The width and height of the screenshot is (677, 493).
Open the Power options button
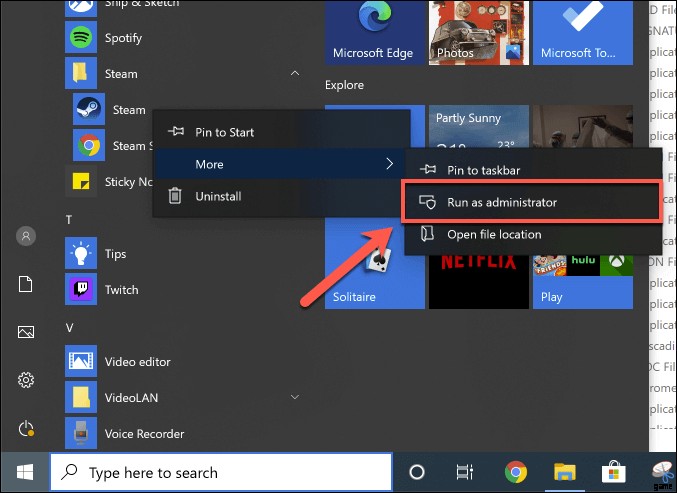click(26, 428)
